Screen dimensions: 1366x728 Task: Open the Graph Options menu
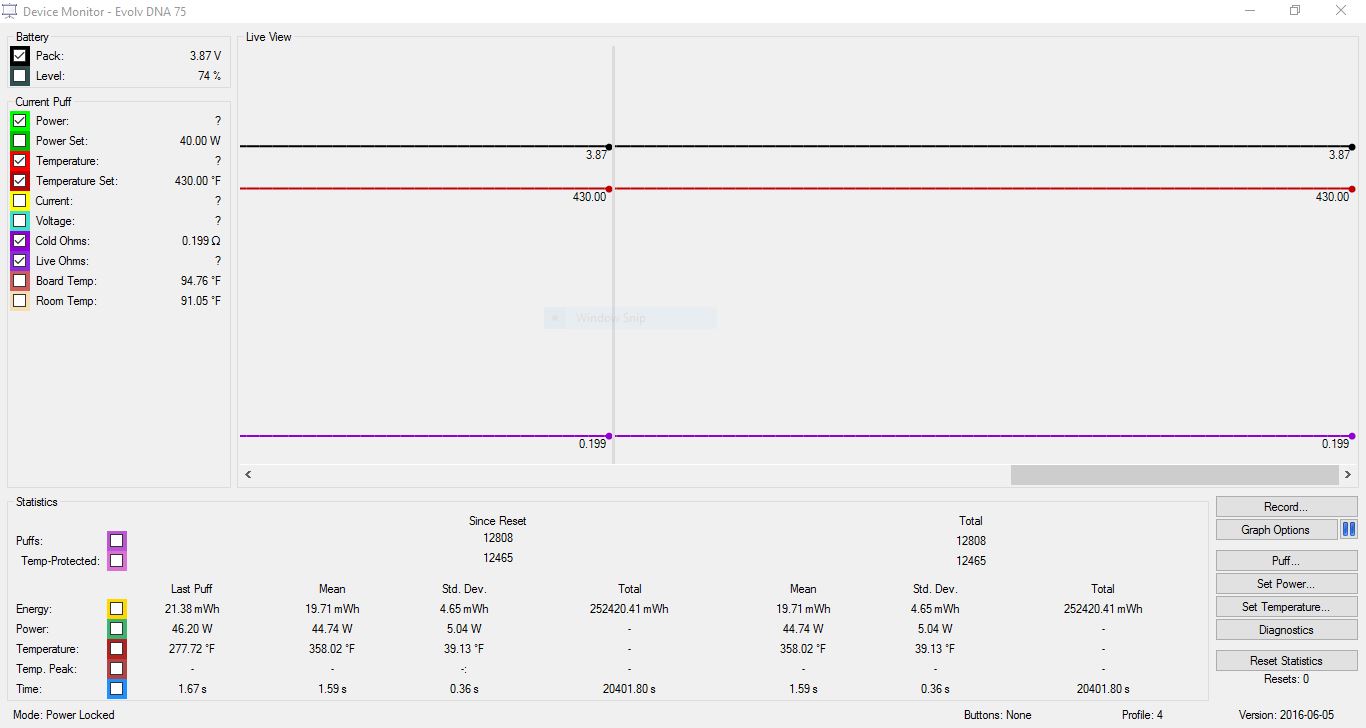tap(1275, 530)
